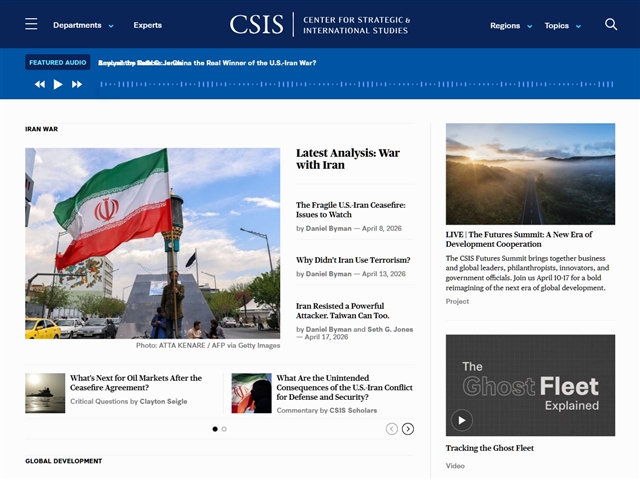Expand the Topics dropdown
Image resolution: width=640 pixels, height=480 pixels.
(x=562, y=26)
